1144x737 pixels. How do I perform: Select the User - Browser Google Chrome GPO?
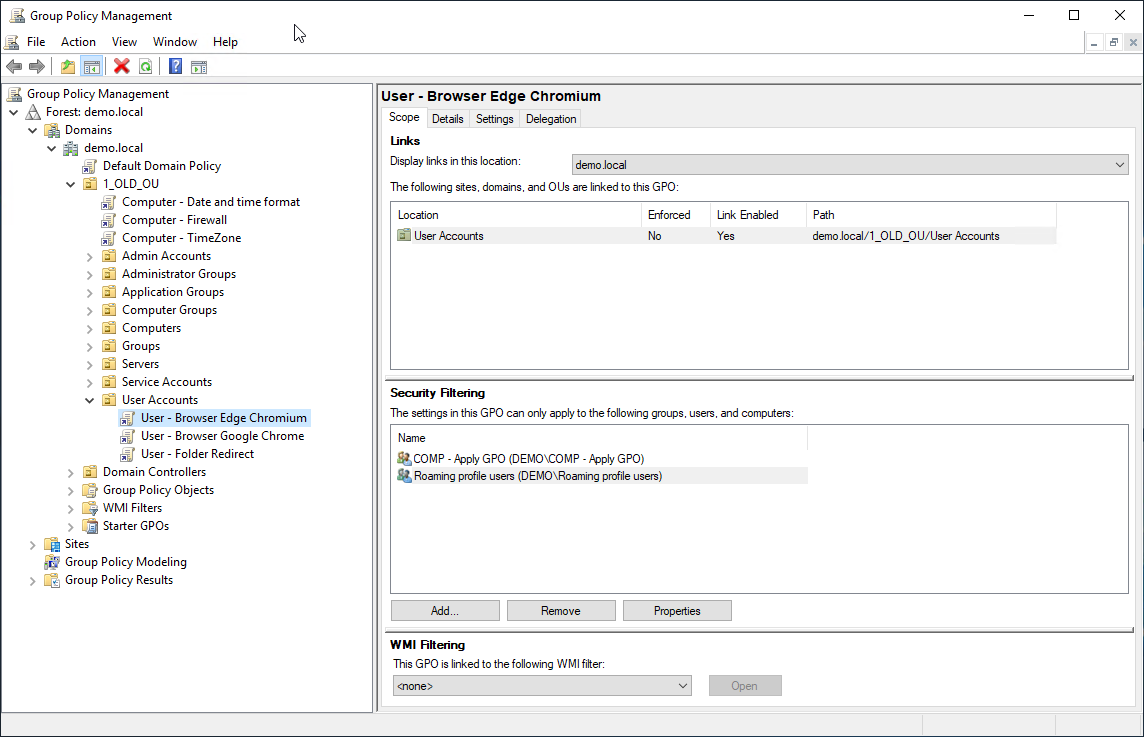(222, 436)
